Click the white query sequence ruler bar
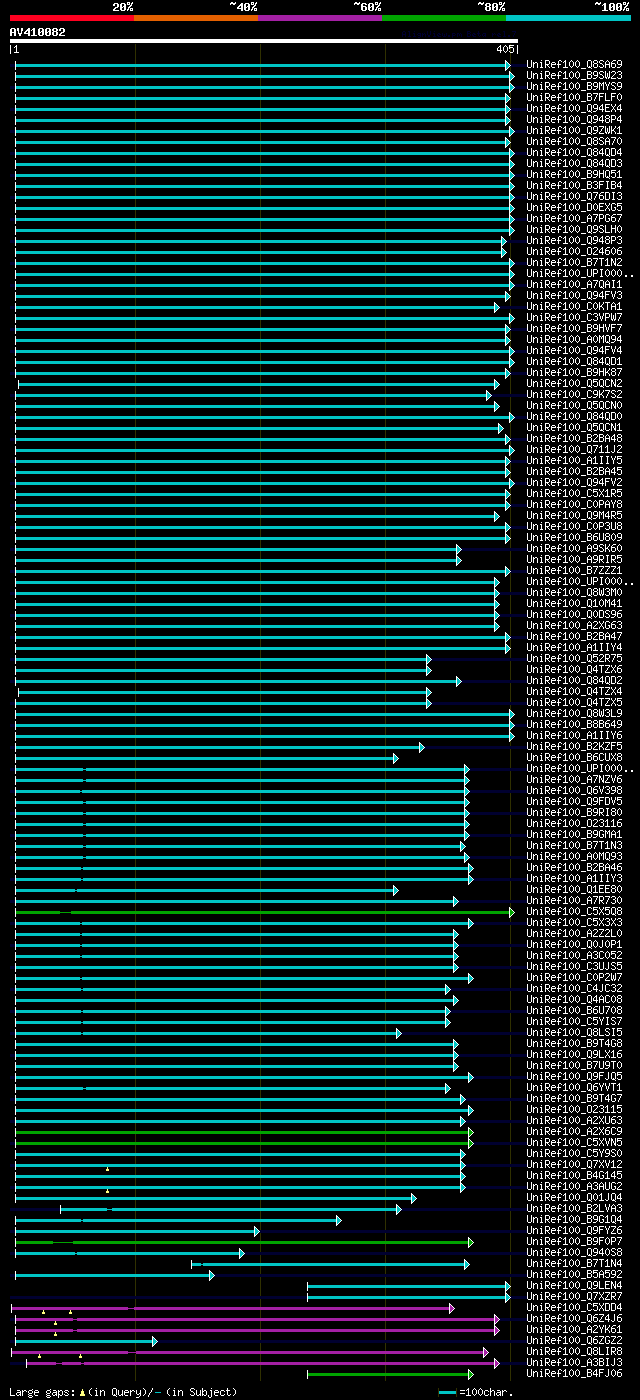The height and width of the screenshot is (1400, 640). (x=264, y=41)
